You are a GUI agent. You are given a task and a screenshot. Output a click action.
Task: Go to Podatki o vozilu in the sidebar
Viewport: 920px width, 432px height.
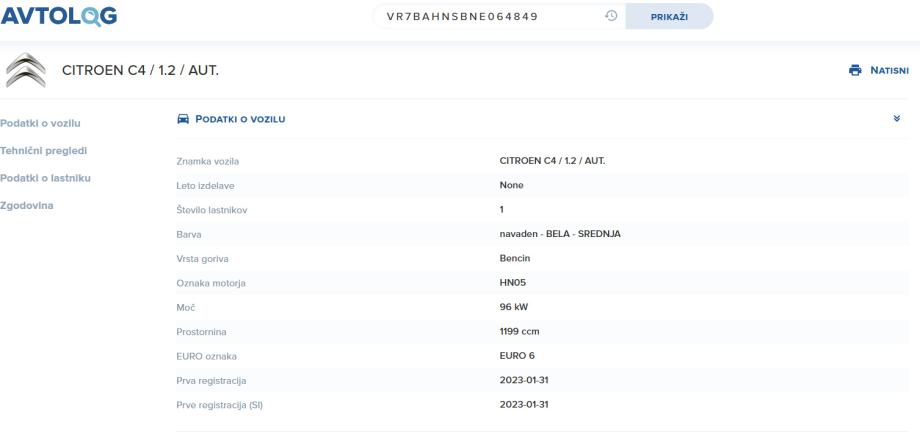point(40,123)
